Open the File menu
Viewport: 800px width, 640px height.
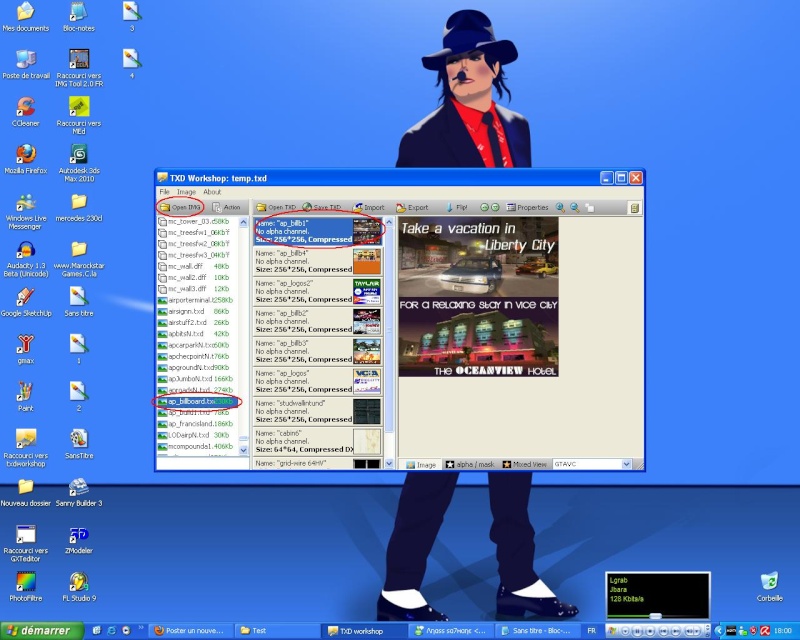coord(164,192)
